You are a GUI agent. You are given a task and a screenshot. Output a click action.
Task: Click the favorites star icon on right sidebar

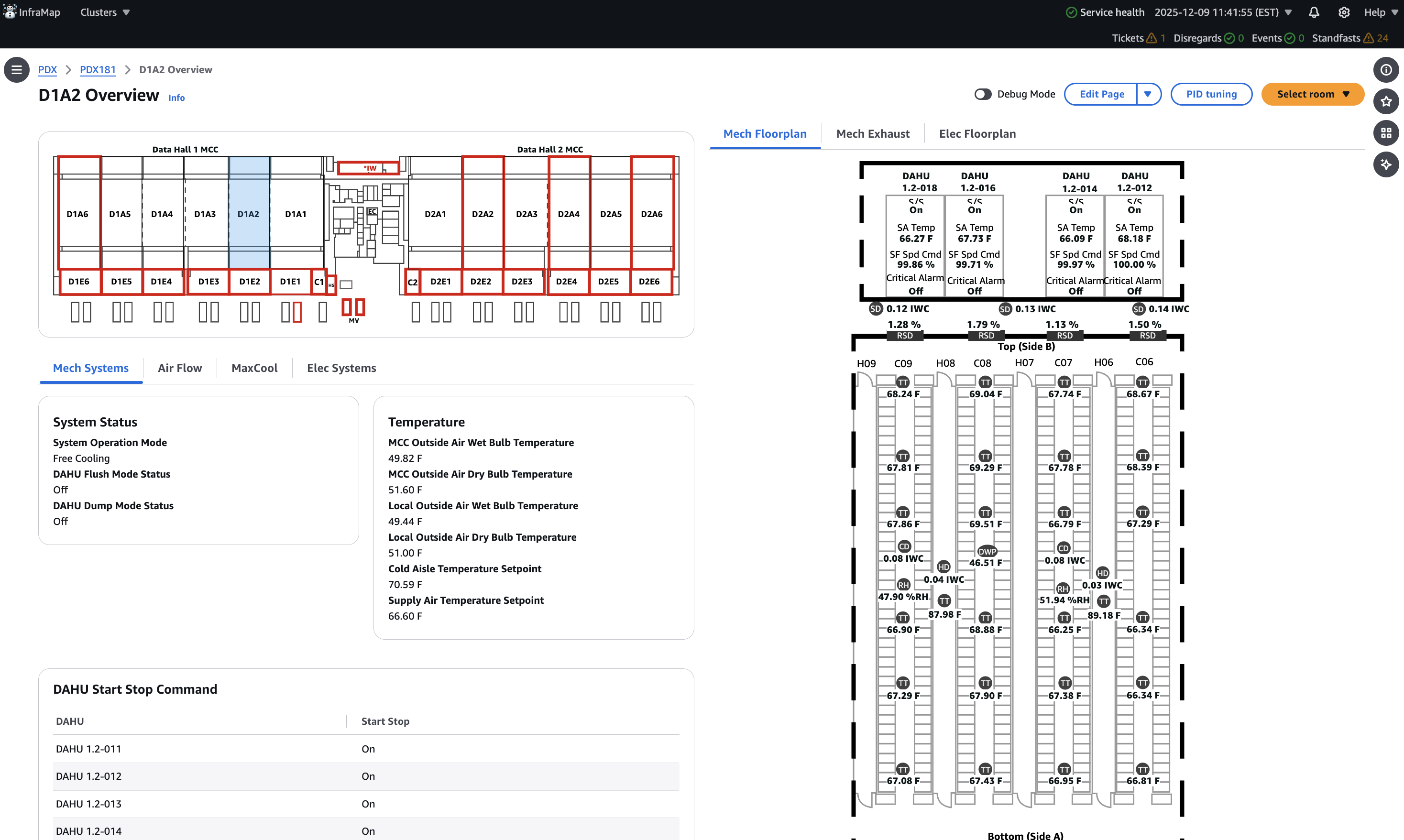[1386, 101]
